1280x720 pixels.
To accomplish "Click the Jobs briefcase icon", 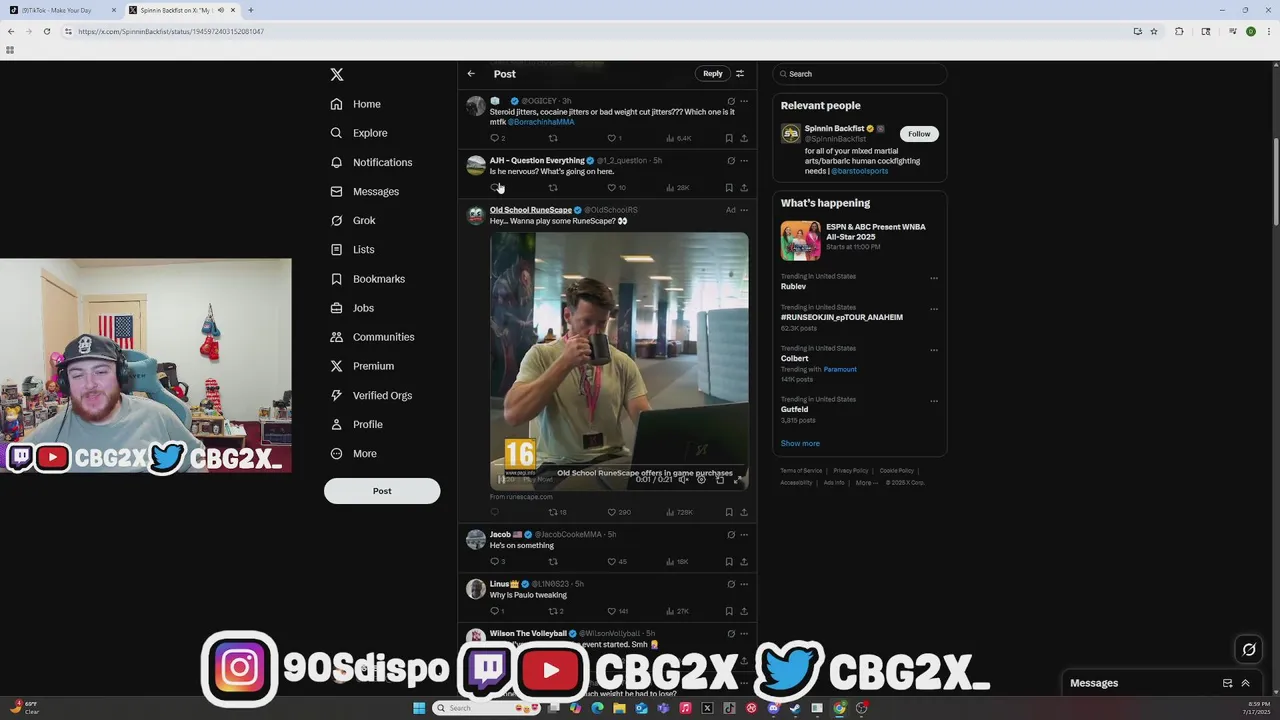I will pyautogui.click(x=336, y=308).
